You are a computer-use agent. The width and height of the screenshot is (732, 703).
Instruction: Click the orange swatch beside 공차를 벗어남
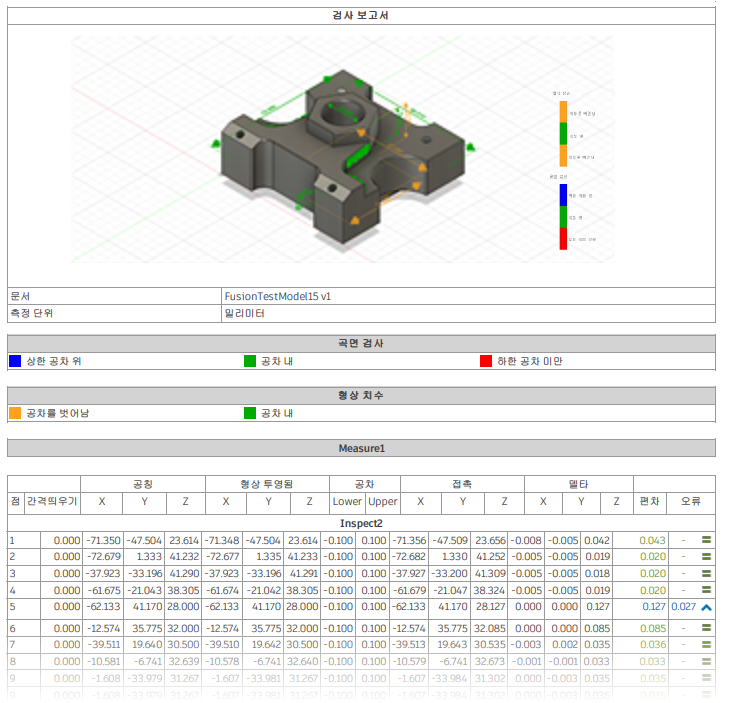[15, 413]
